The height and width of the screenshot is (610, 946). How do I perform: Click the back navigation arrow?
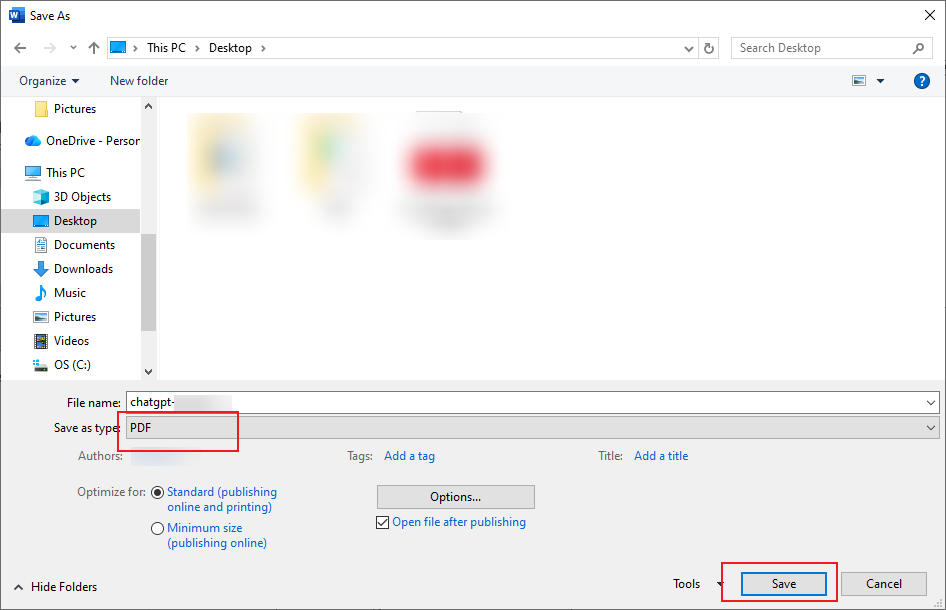(x=20, y=47)
